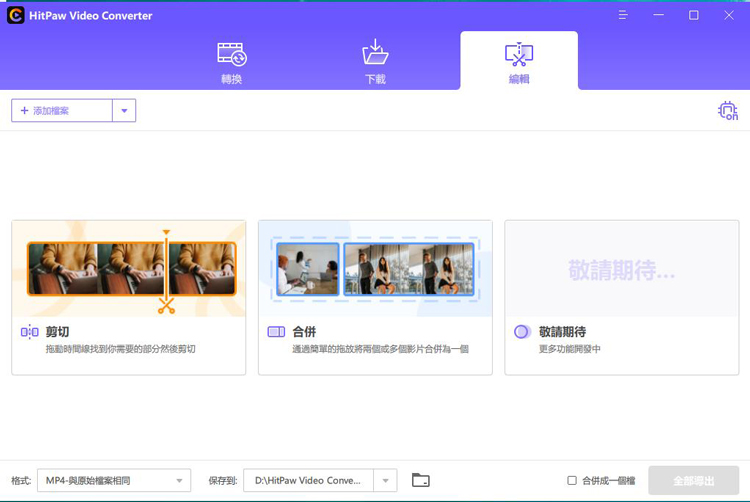Close the HitPaw Video Converter window
This screenshot has height=502, width=750.
click(x=728, y=15)
